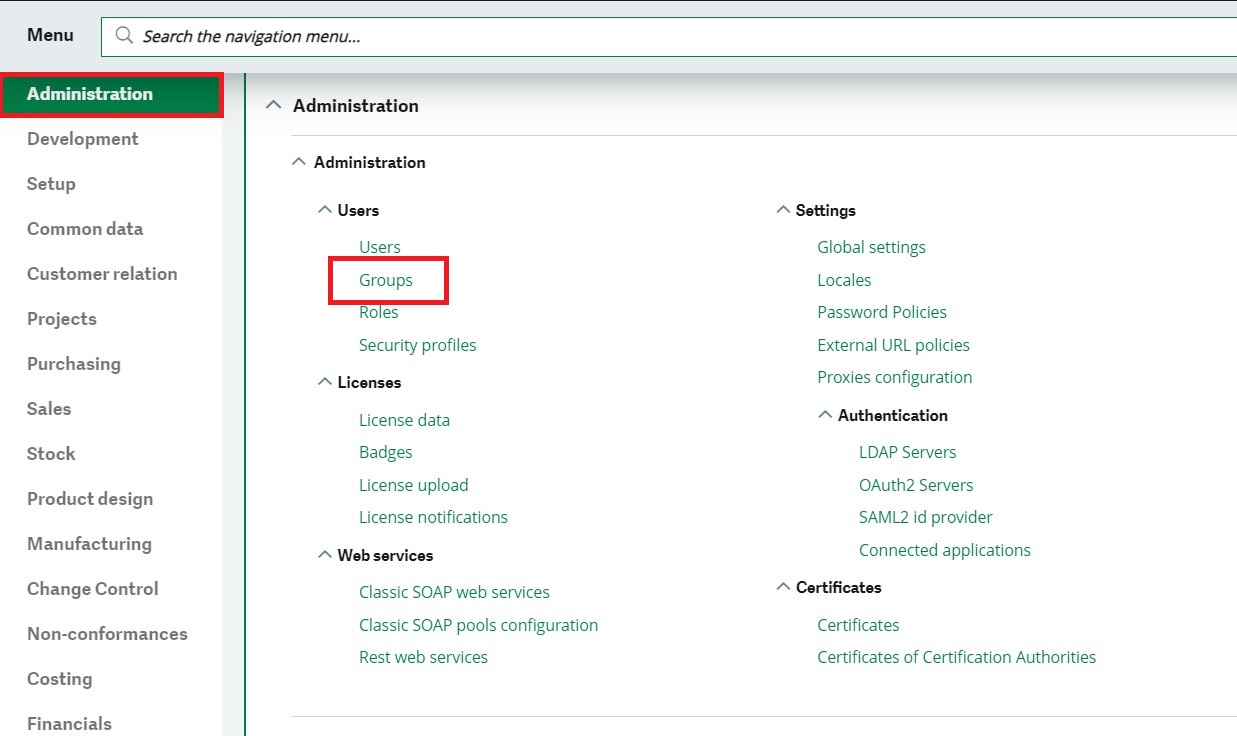Collapse the Certificates section

click(783, 587)
